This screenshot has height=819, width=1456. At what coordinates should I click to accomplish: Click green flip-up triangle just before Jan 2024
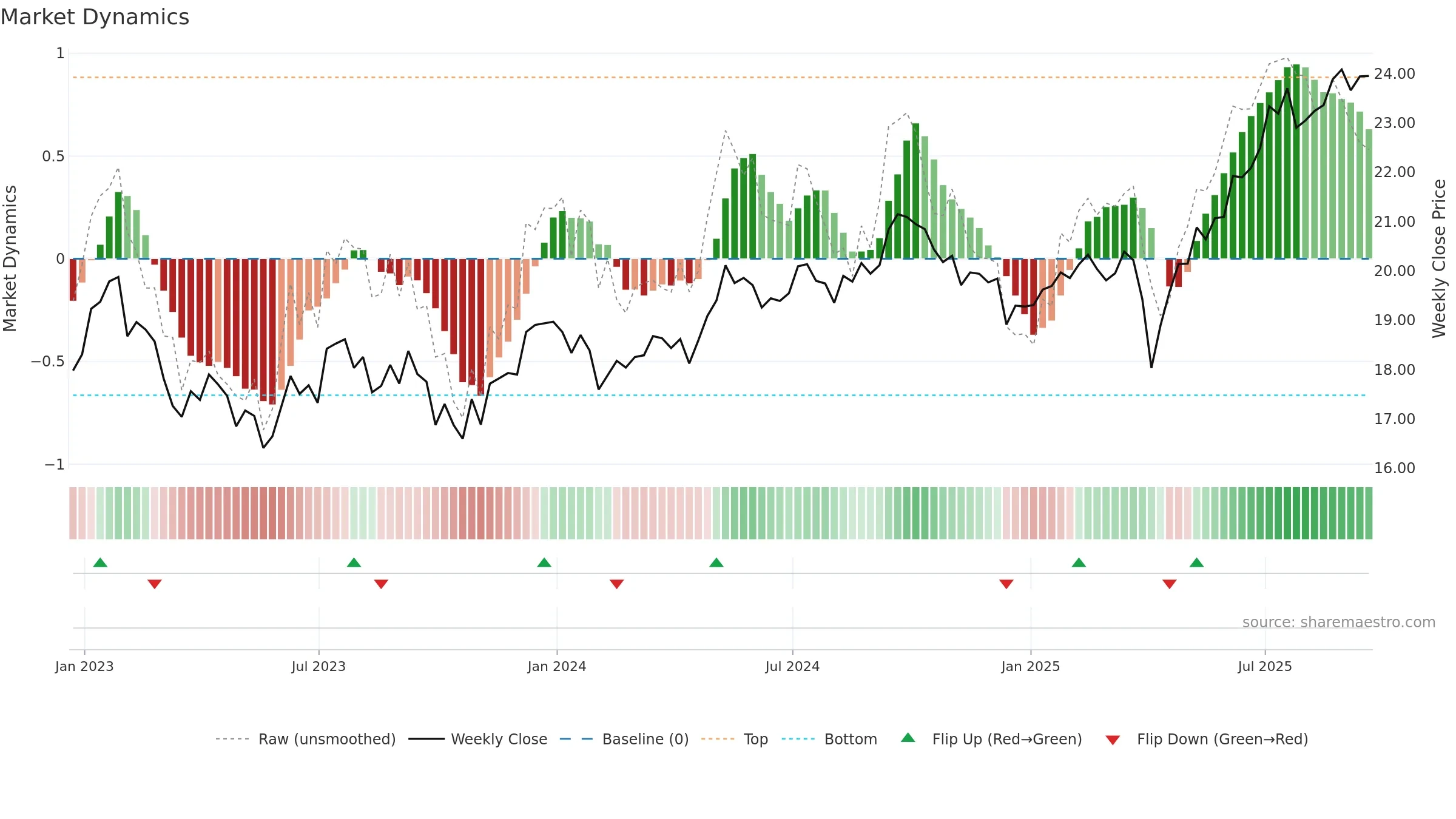[544, 562]
